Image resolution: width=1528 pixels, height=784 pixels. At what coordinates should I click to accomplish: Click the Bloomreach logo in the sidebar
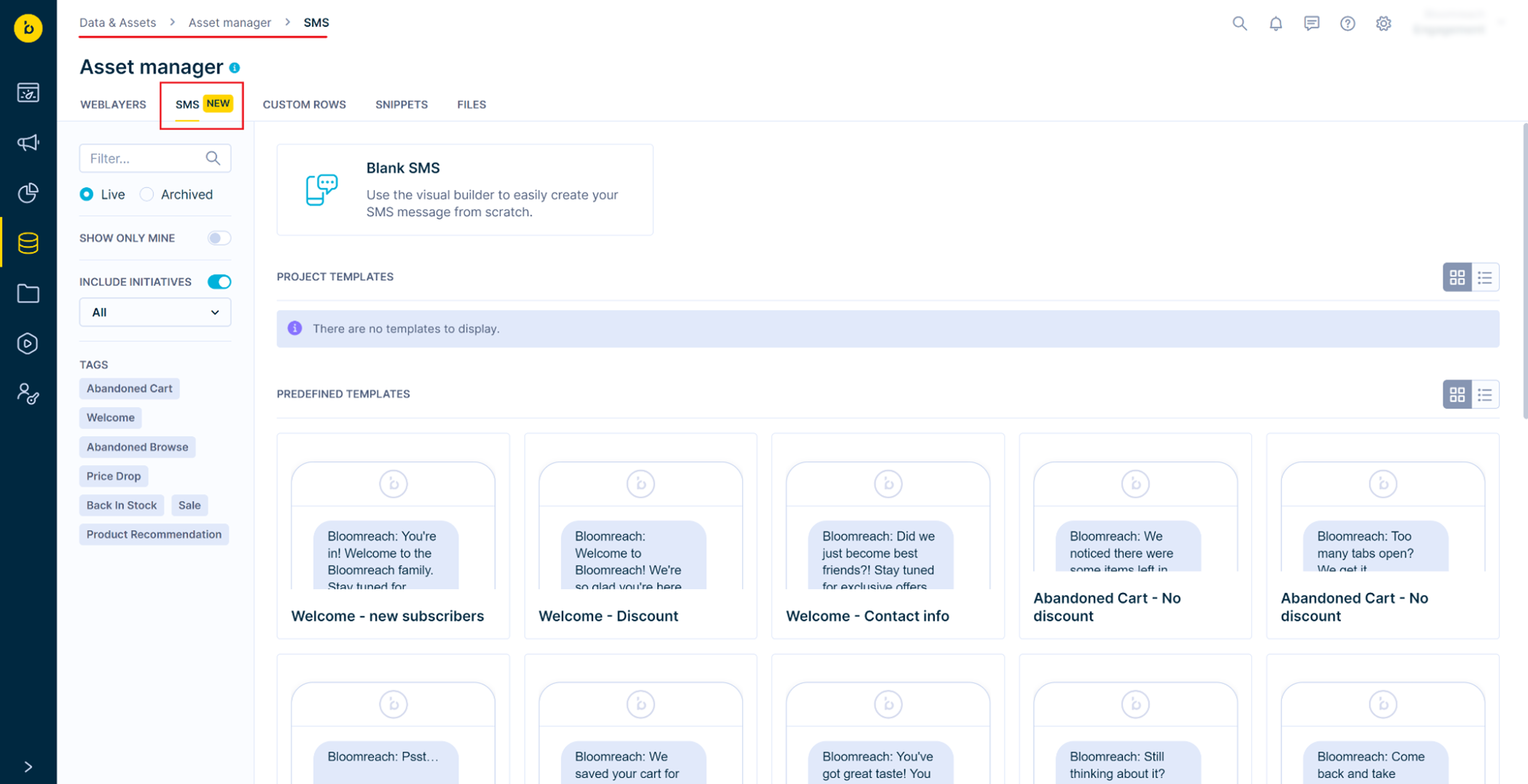[x=28, y=28]
